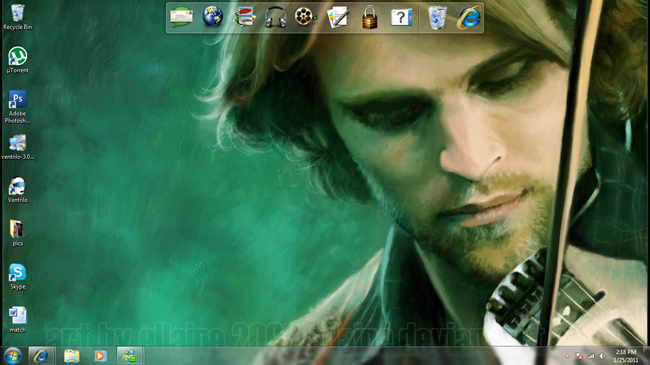Click the mail envelope dock icon
Image resolution: width=650 pixels, height=365 pixels.
click(181, 17)
